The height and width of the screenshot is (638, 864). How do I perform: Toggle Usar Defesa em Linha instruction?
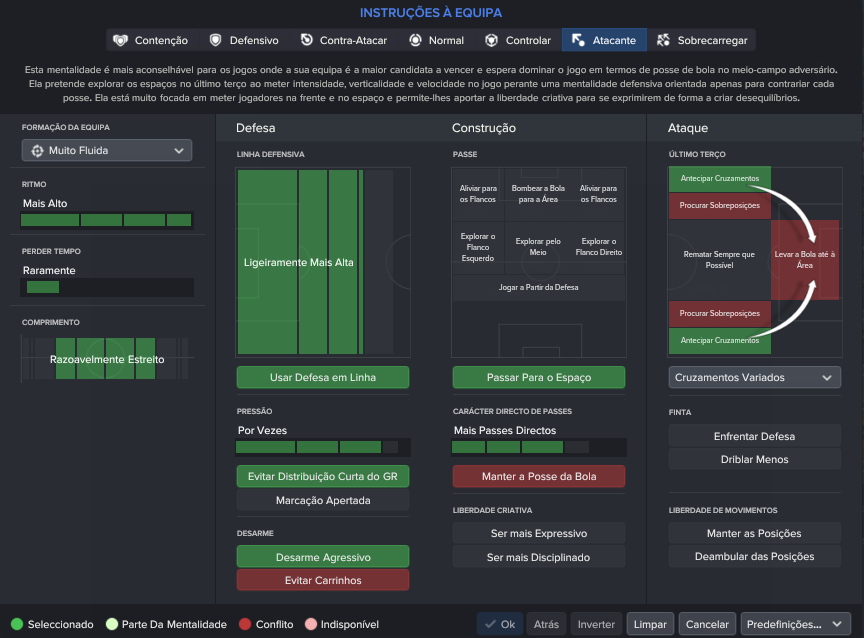click(x=323, y=377)
